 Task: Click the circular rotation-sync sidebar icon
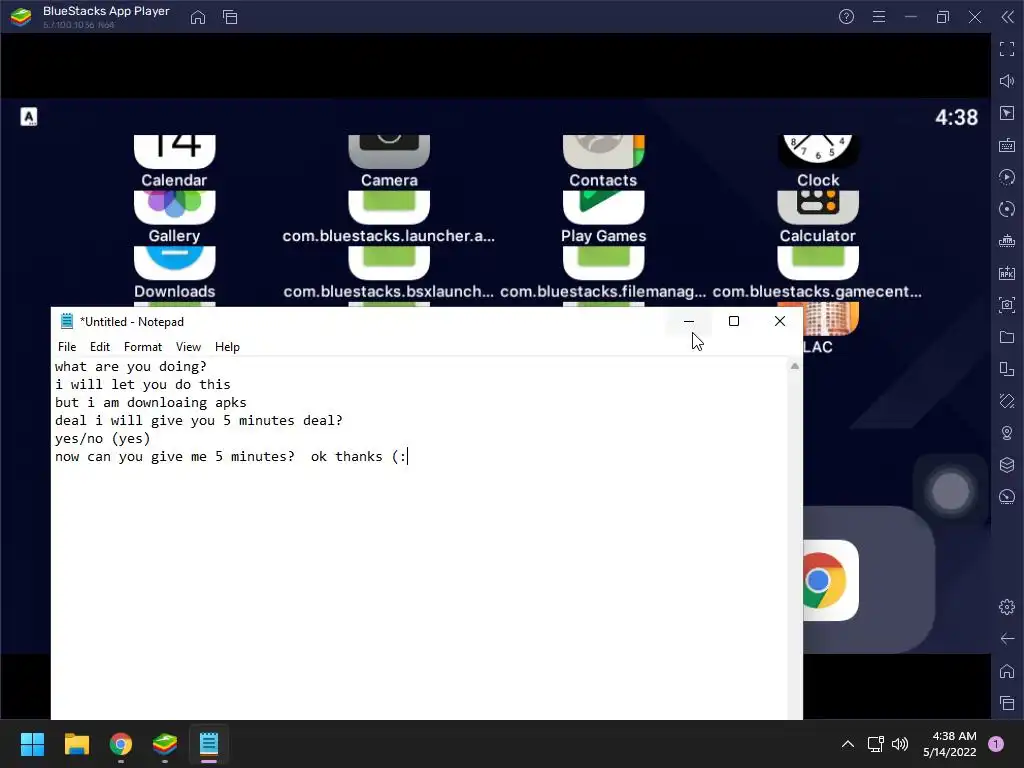(x=1006, y=209)
